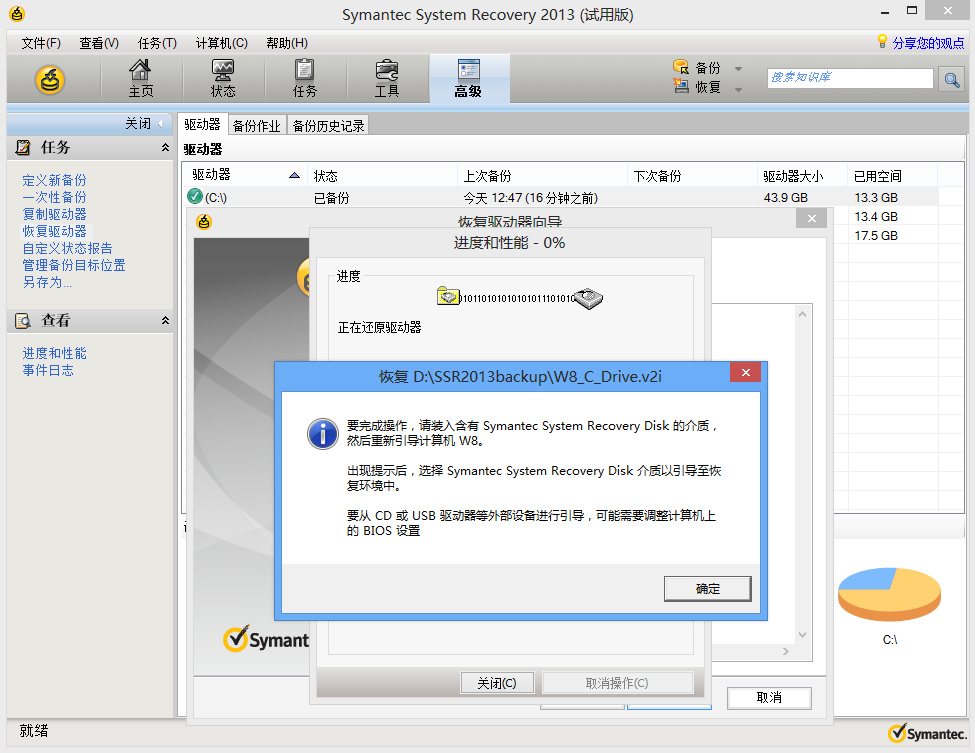Switch to the 备份历史记录 tab
This screenshot has width=975, height=753.
328,126
